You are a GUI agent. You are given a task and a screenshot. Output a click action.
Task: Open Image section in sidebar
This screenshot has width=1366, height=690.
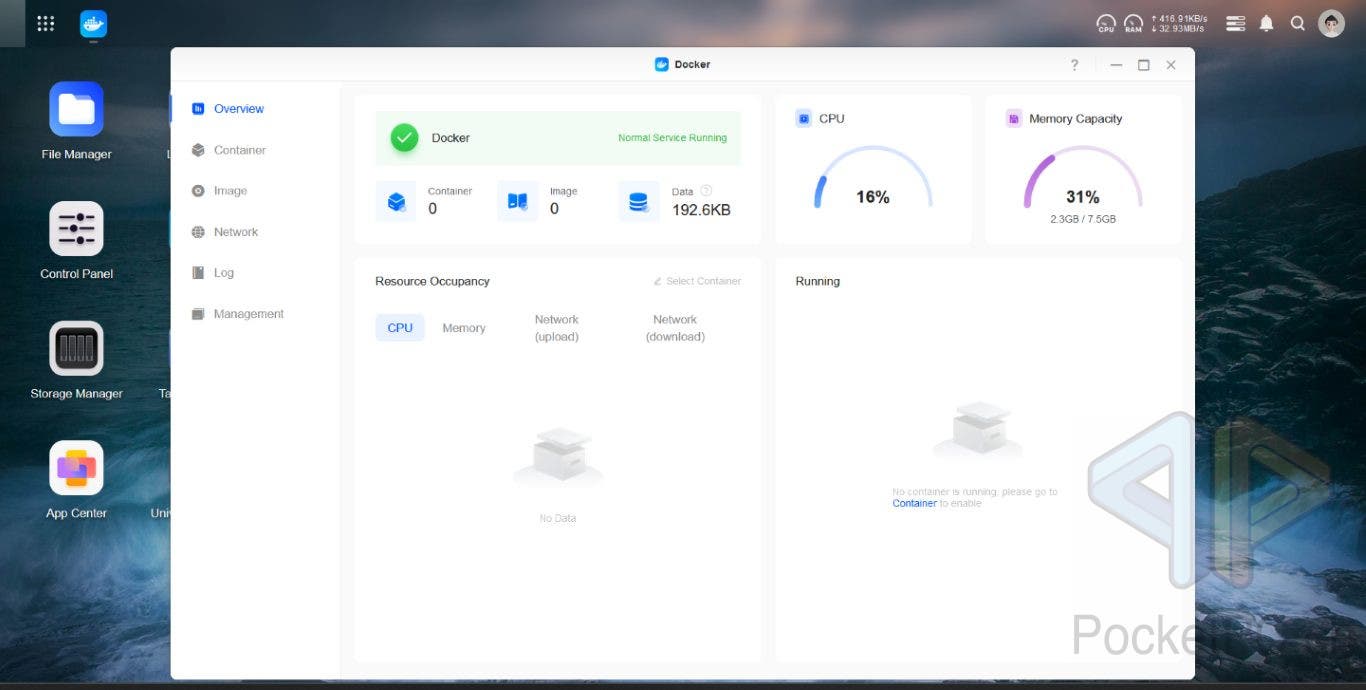coord(230,191)
